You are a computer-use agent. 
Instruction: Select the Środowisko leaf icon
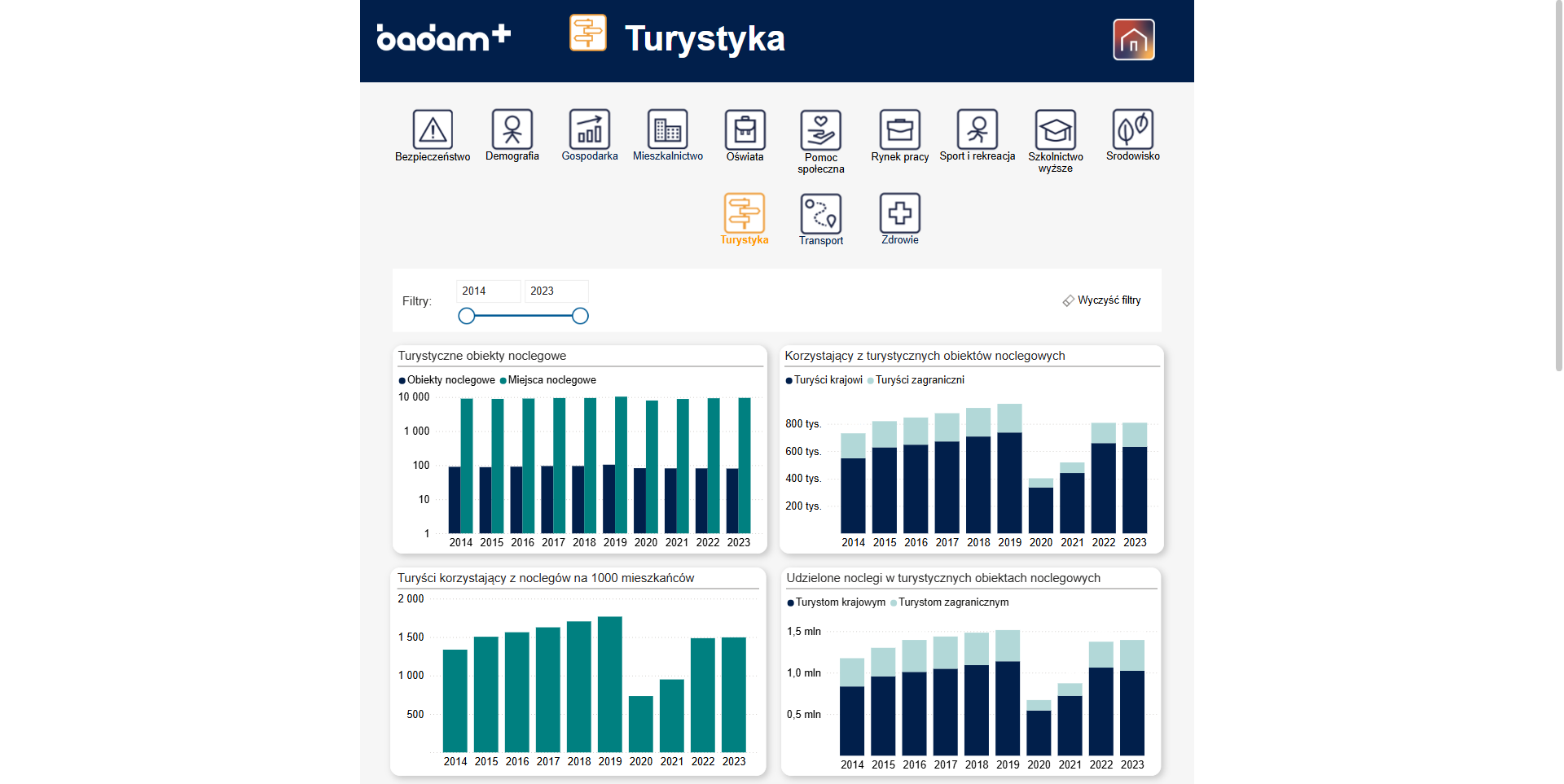click(1132, 130)
